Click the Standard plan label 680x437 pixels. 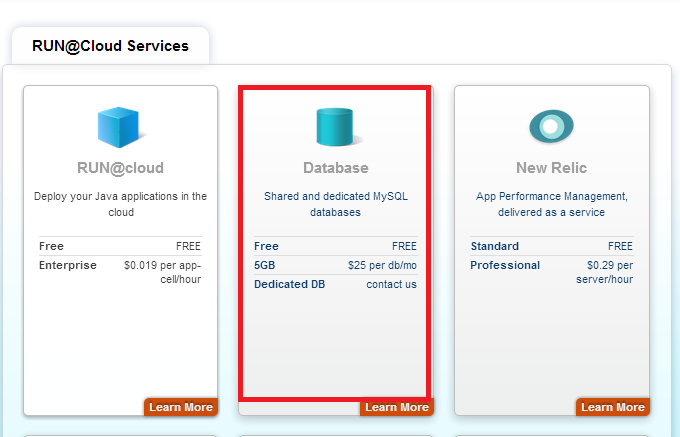point(495,246)
